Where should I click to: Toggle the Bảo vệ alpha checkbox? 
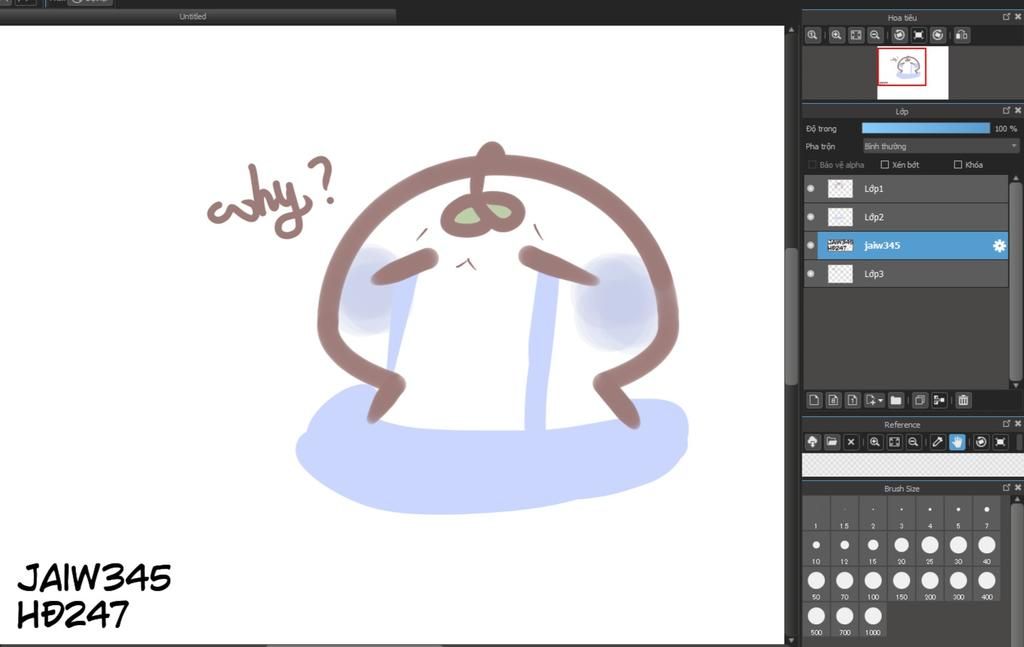coord(812,165)
